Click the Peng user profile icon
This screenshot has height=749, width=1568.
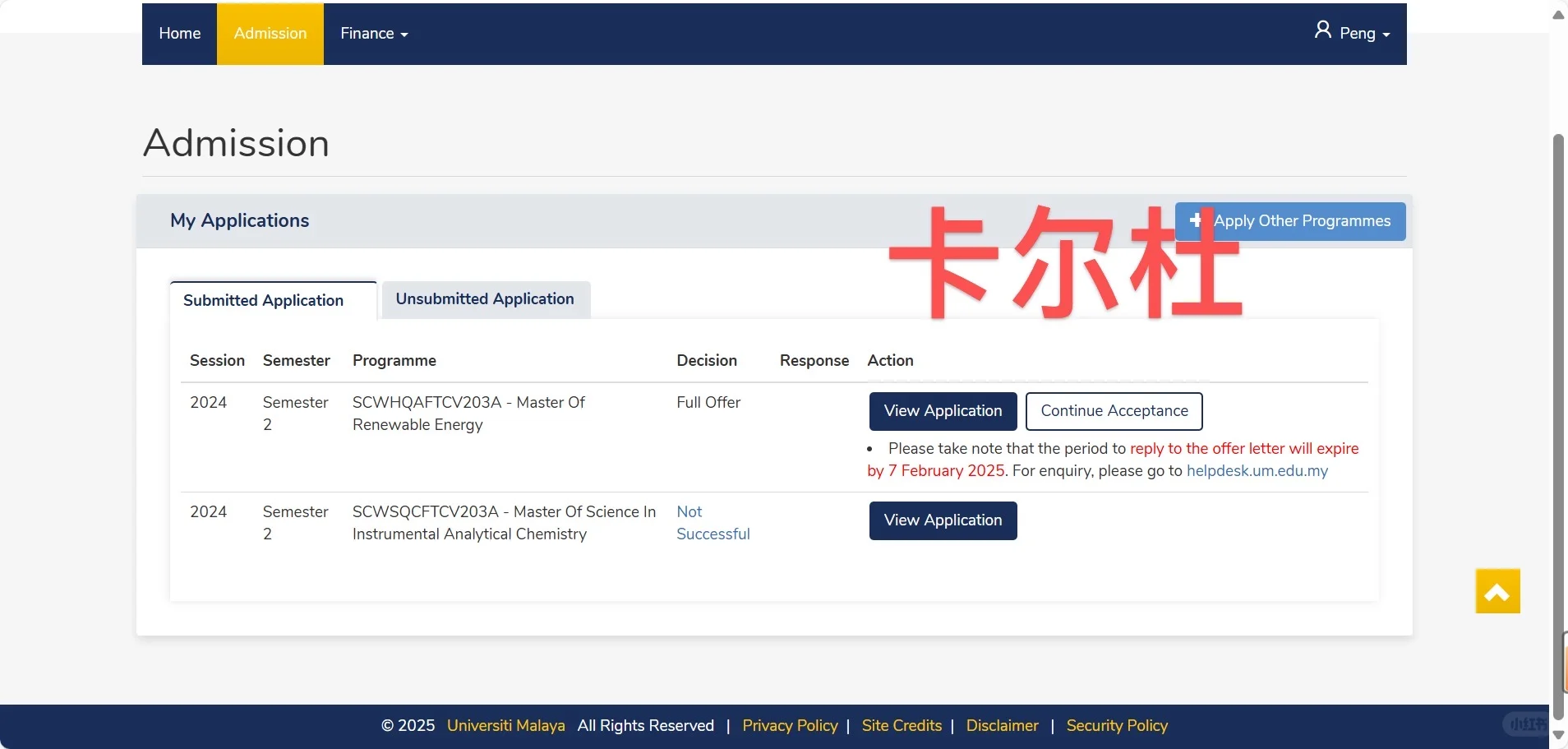coord(1324,30)
